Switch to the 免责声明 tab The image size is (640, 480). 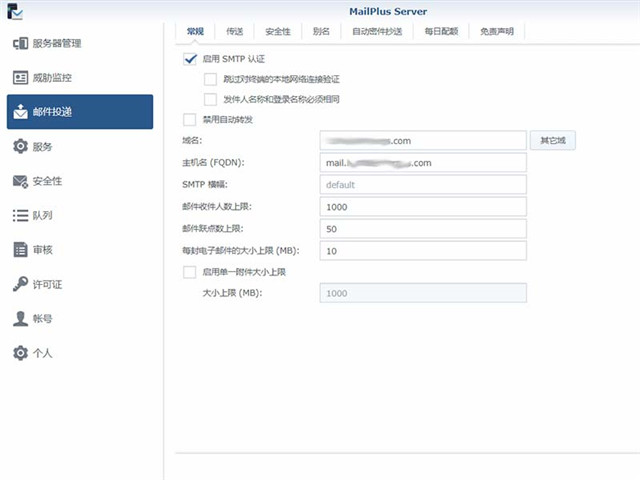point(497,31)
